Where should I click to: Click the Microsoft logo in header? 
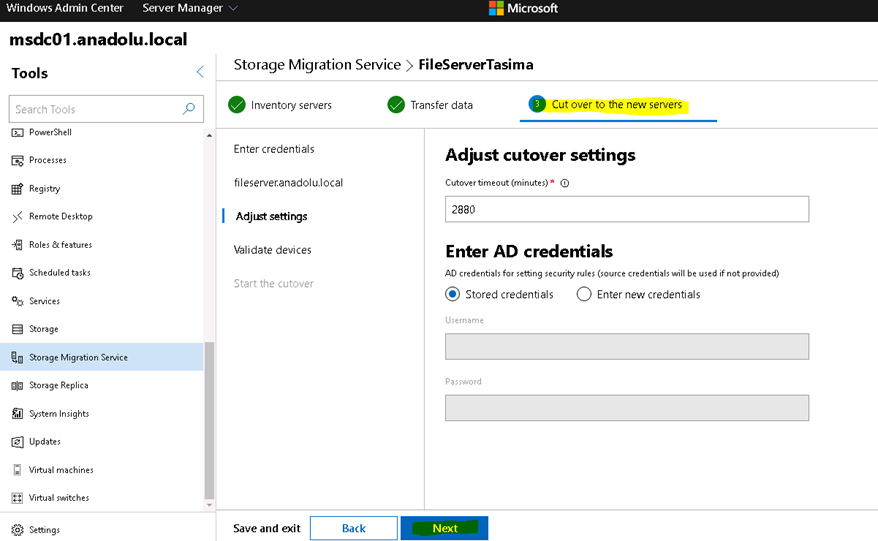tap(496, 8)
